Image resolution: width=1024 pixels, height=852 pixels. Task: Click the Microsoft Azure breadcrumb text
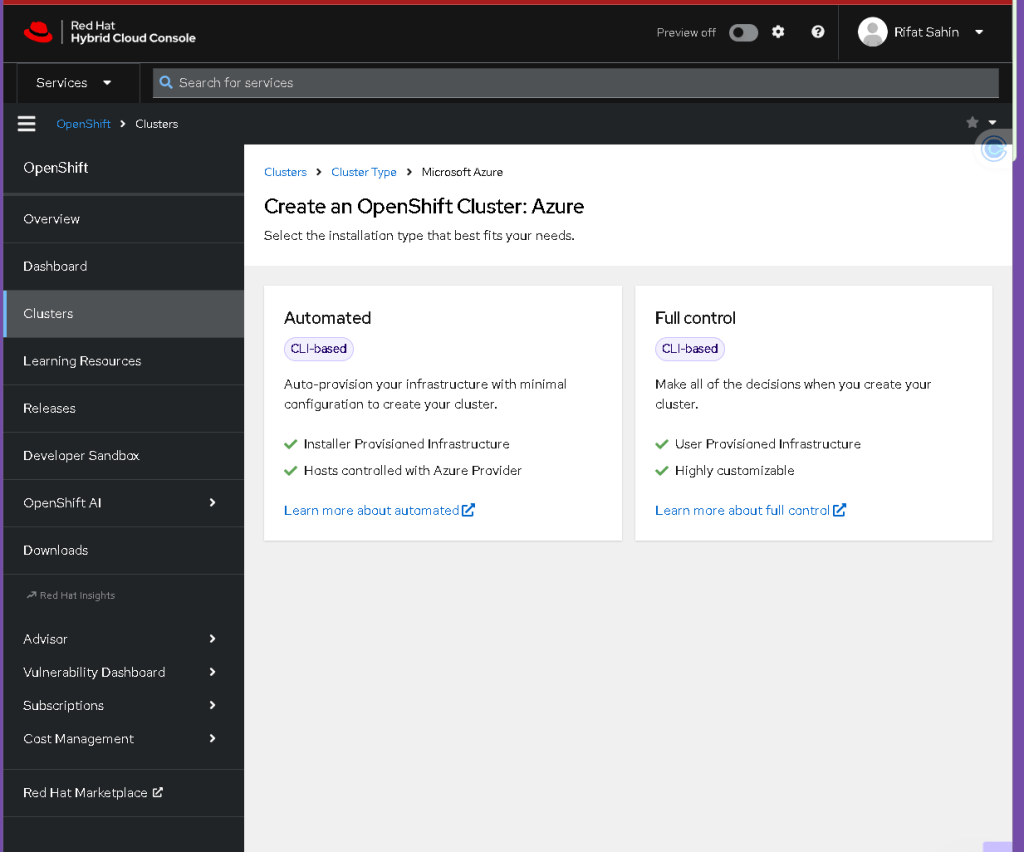pyautogui.click(x=462, y=172)
